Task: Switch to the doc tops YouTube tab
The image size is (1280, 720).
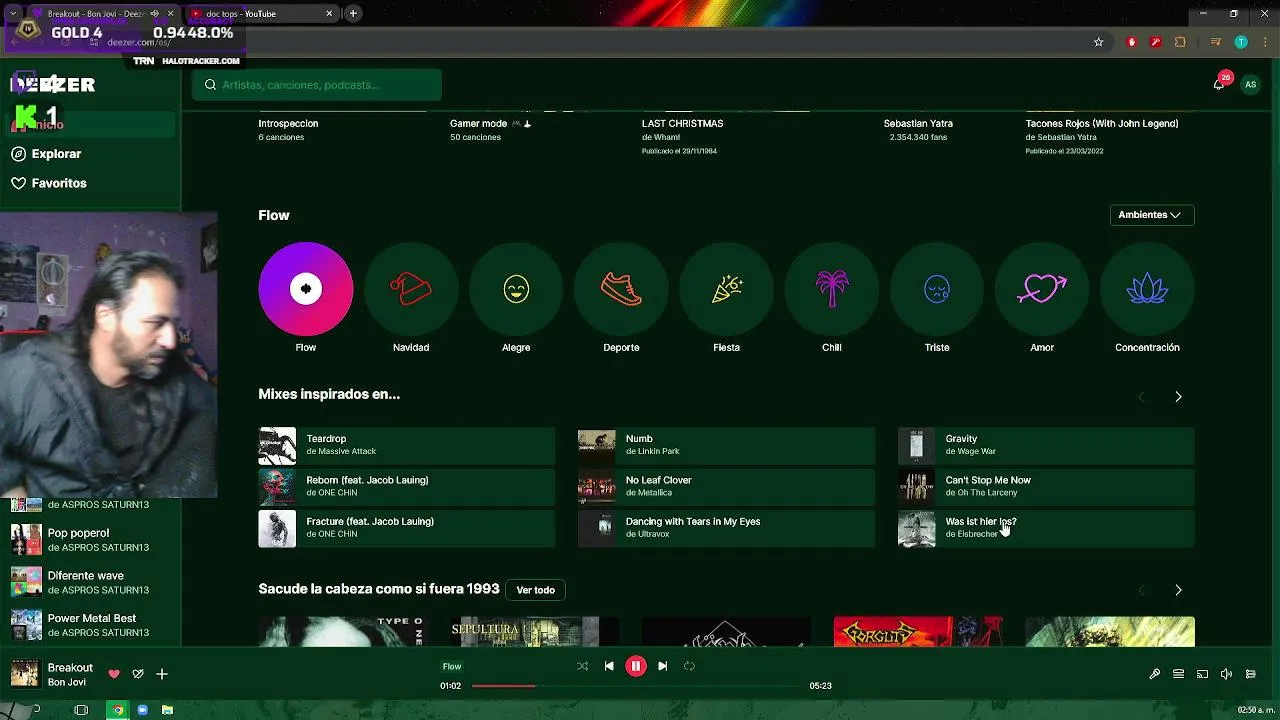Action: (x=260, y=14)
